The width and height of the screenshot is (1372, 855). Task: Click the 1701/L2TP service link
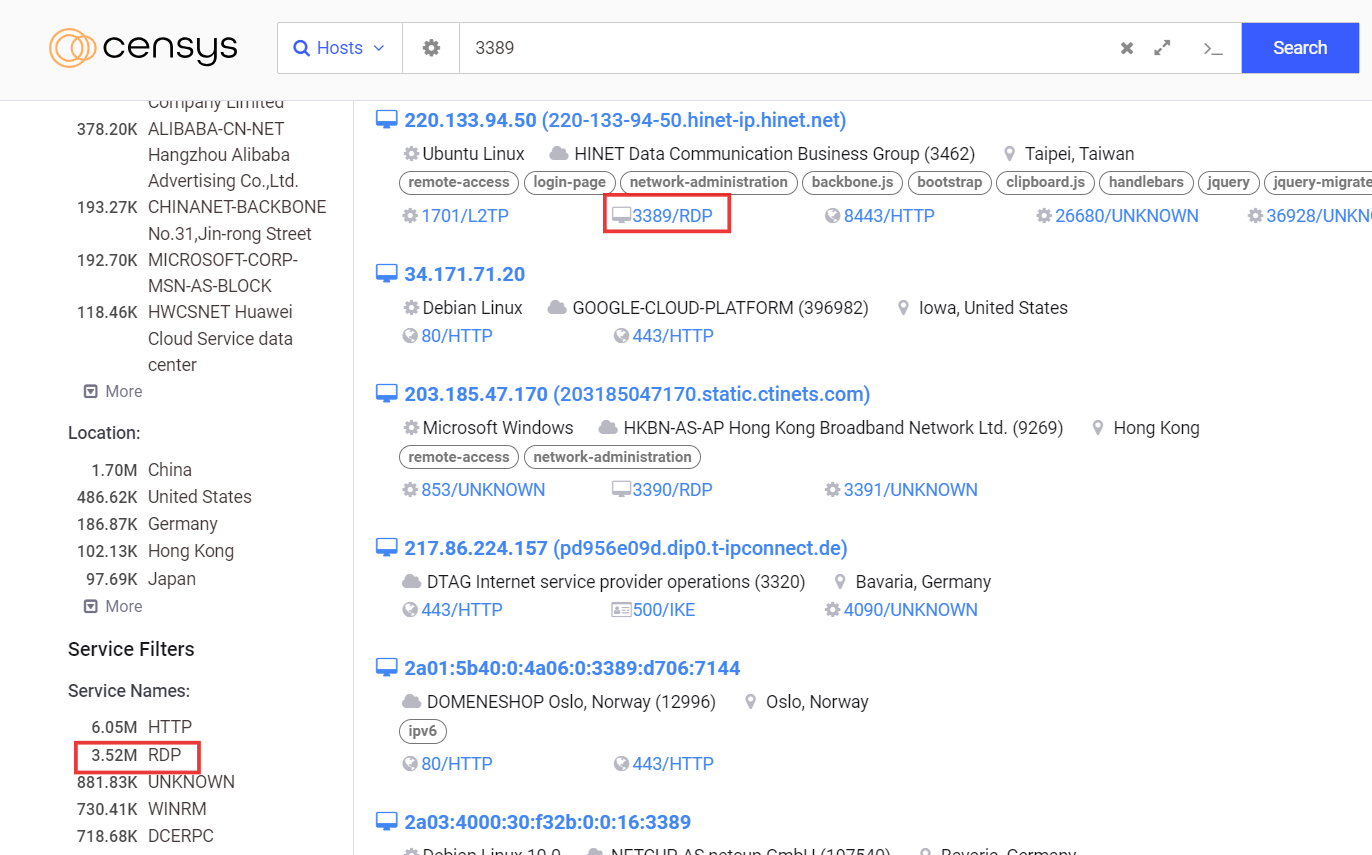click(x=465, y=216)
